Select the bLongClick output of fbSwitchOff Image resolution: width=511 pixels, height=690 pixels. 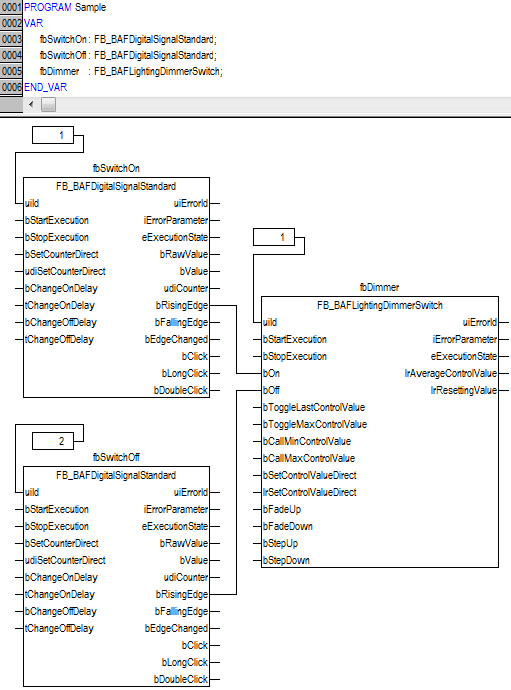click(185, 663)
